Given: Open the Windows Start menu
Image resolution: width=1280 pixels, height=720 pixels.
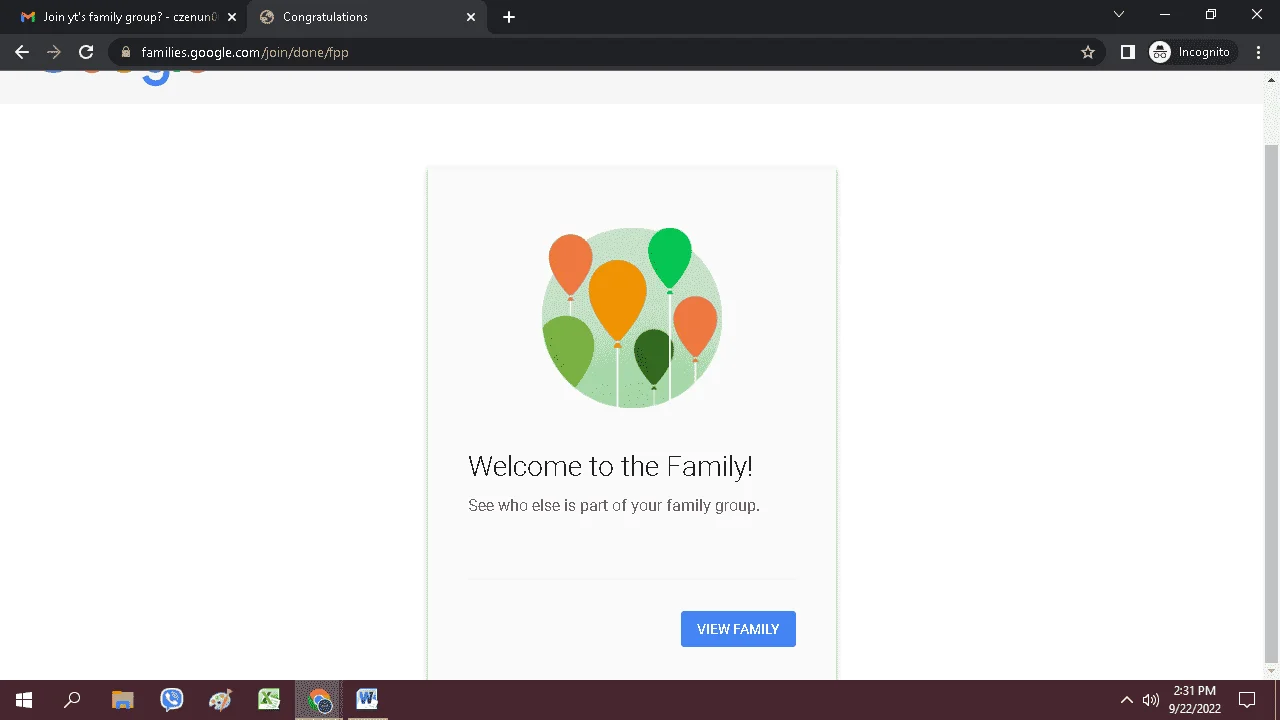Looking at the screenshot, I should click(24, 700).
